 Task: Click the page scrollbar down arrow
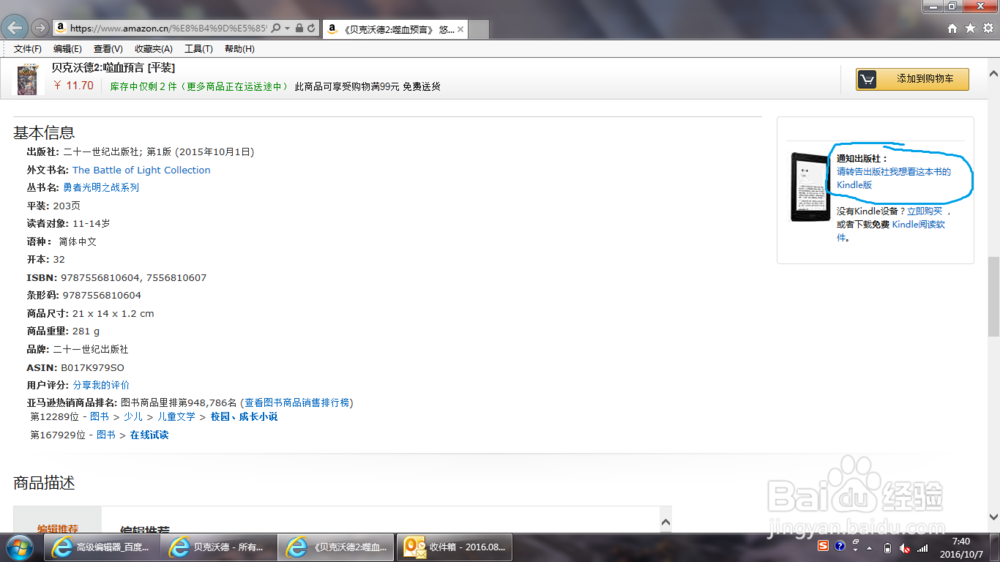pos(993,517)
